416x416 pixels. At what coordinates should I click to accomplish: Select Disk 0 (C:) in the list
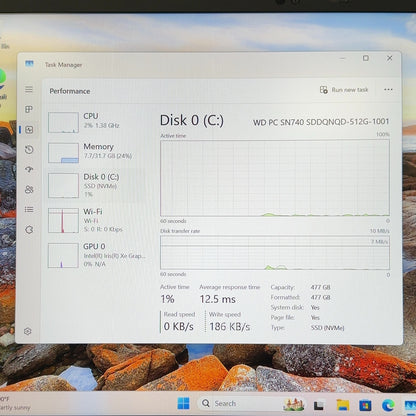97,185
